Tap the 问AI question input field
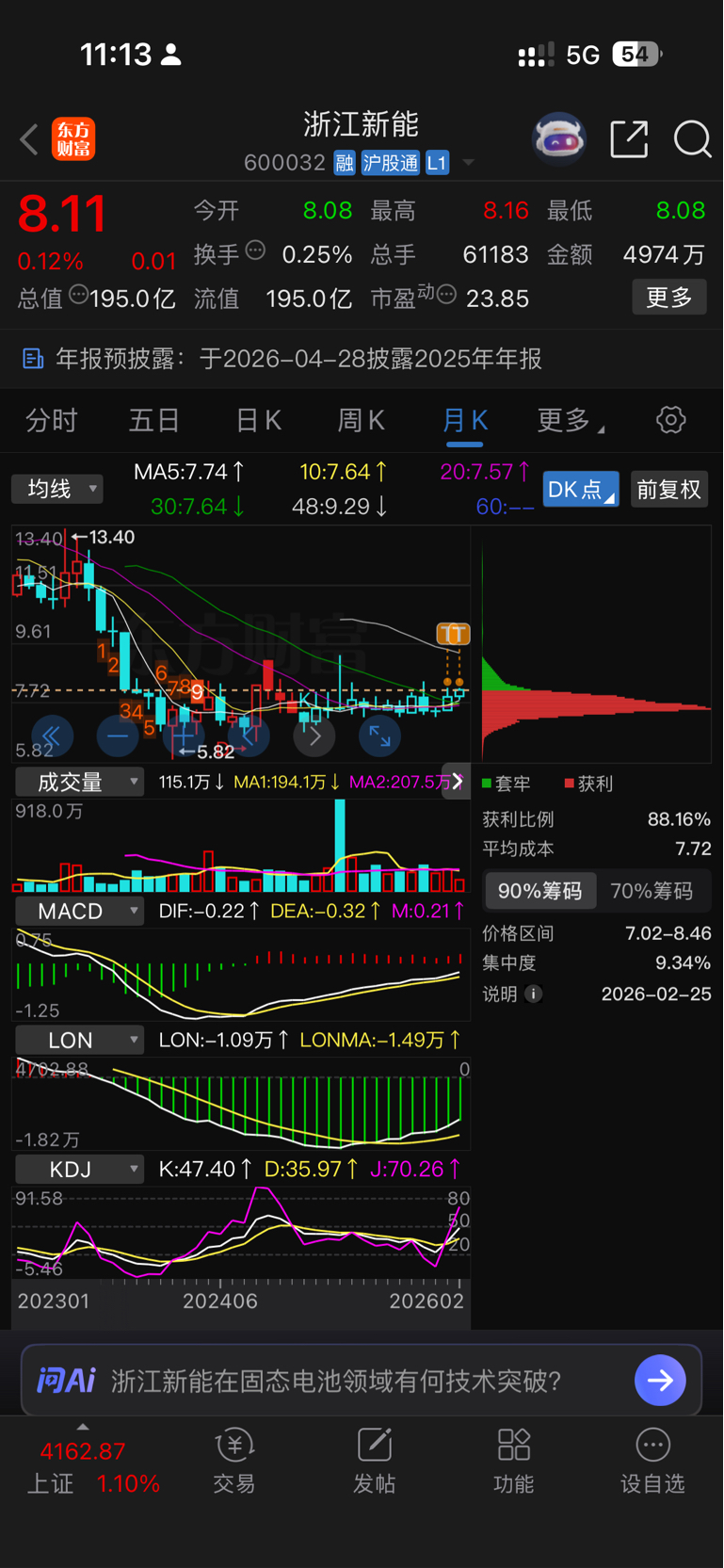 click(362, 1381)
